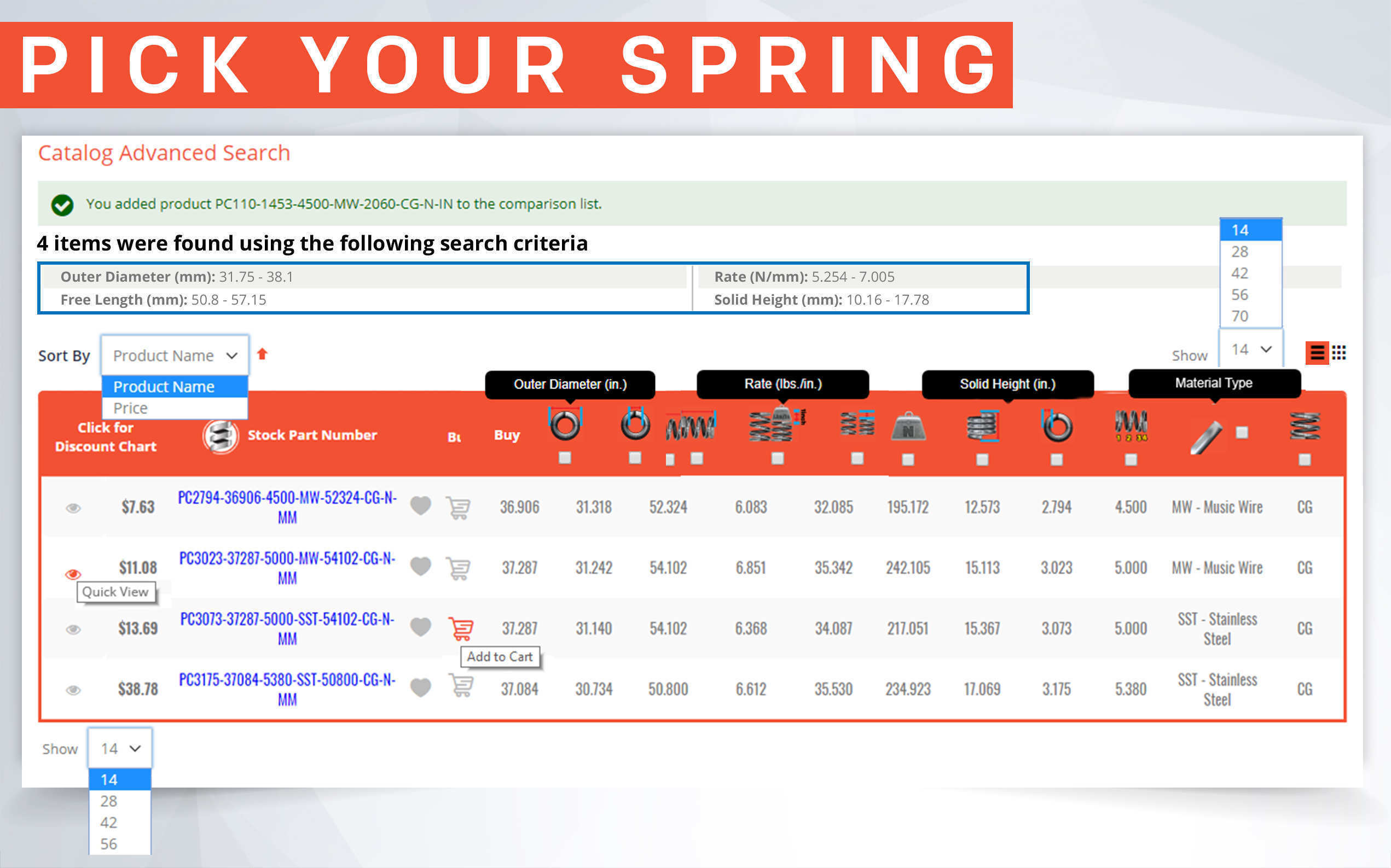Image resolution: width=1391 pixels, height=868 pixels.
Task: Open the Sort By Product Name dropdown
Action: coord(175,356)
